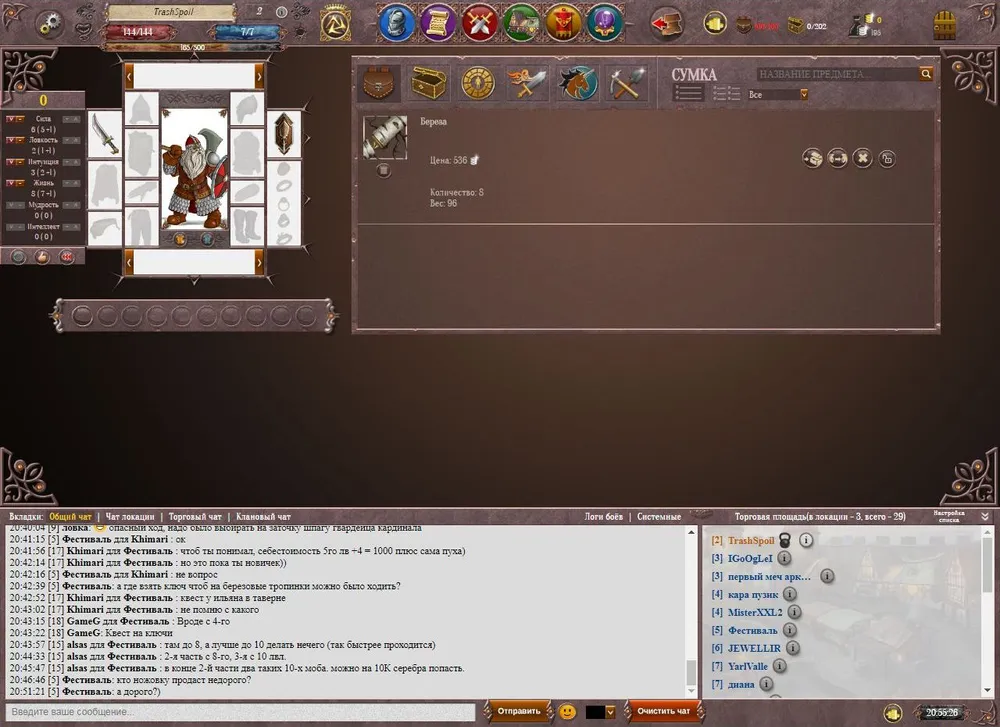Screen dimensions: 1000x727
Task: Select the unicorn mount category icon
Action: [x=577, y=83]
